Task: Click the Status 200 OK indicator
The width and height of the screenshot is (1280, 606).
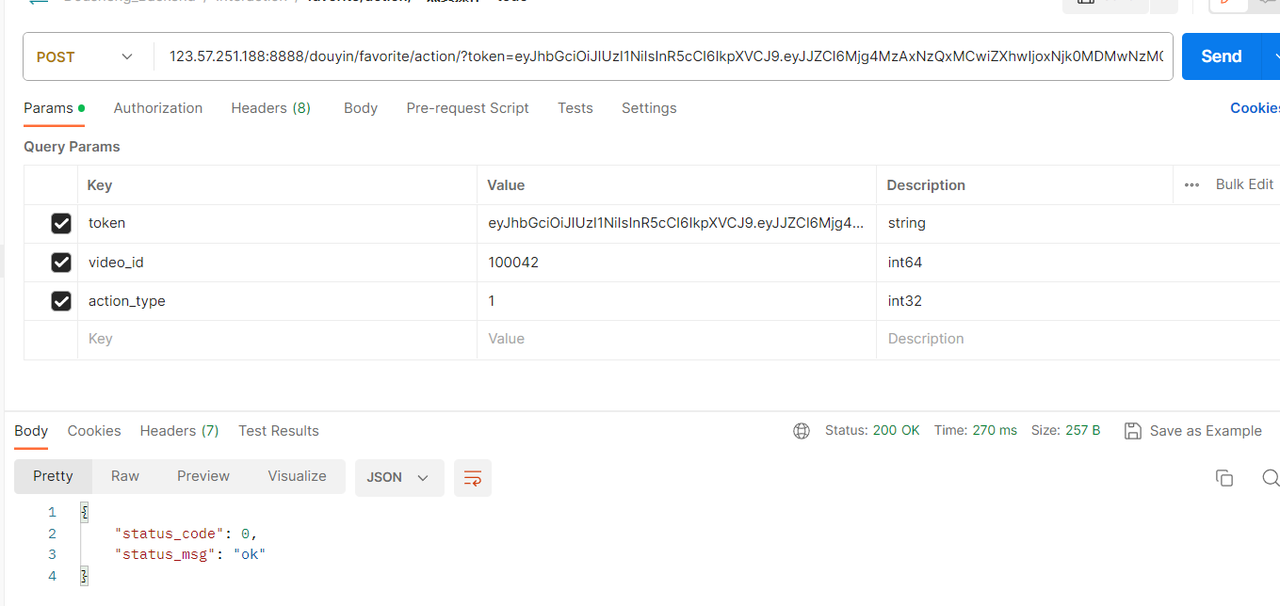Action: click(x=872, y=431)
